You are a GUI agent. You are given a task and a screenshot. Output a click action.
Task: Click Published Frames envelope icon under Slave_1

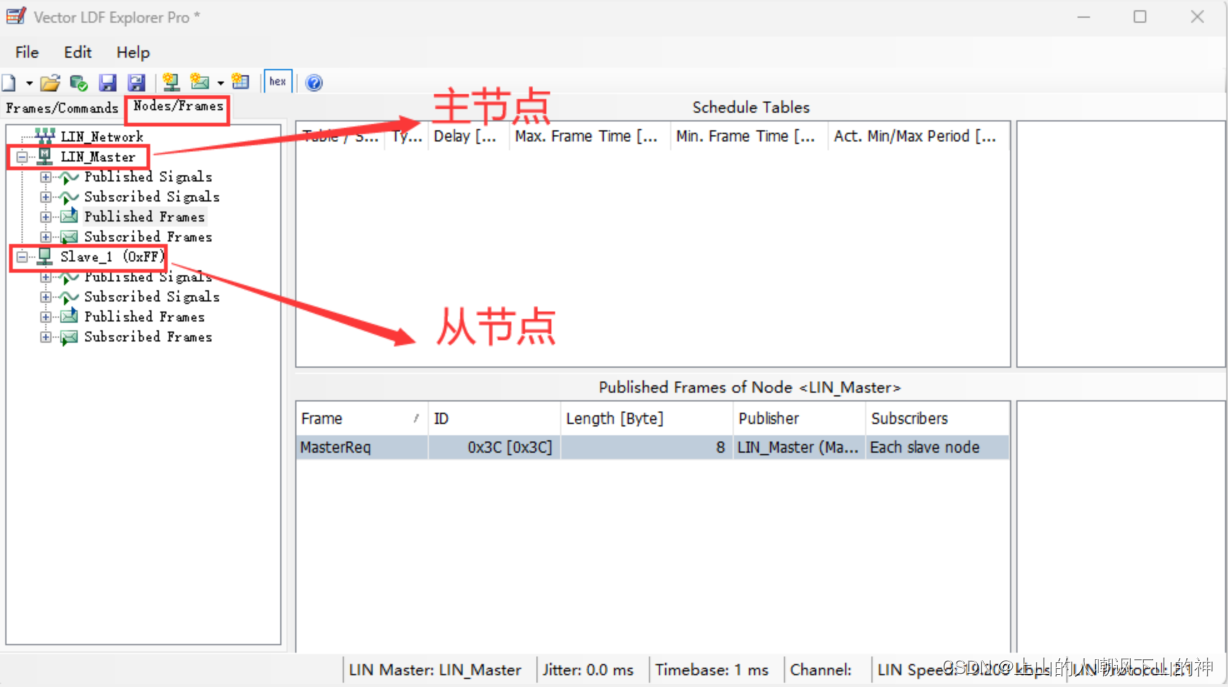[68, 317]
